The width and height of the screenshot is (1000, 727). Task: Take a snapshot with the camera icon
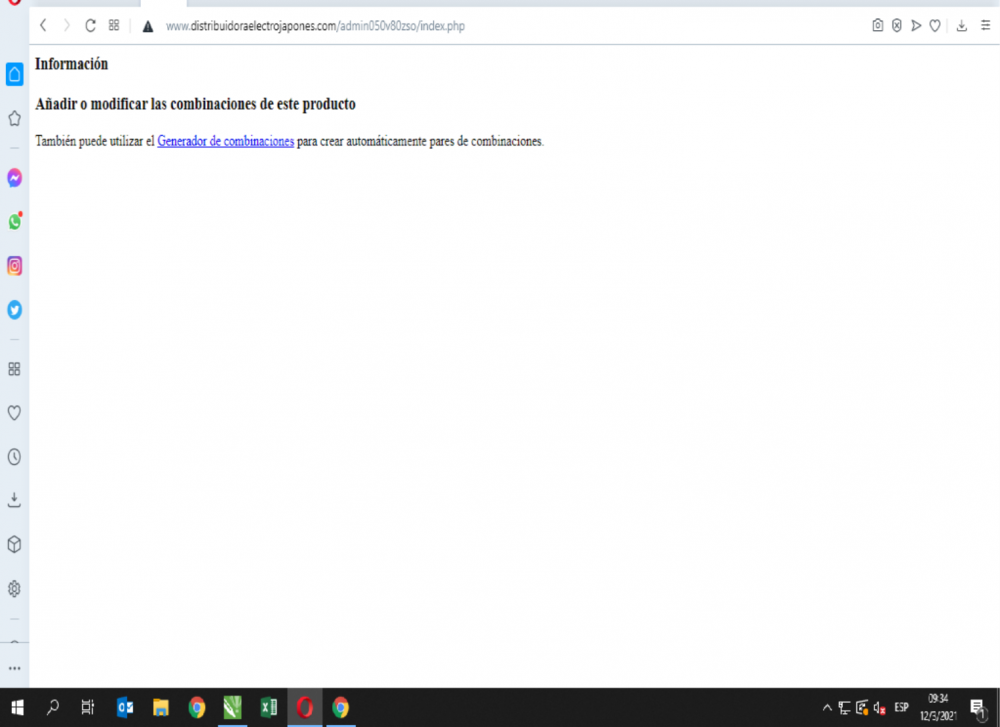(x=878, y=26)
